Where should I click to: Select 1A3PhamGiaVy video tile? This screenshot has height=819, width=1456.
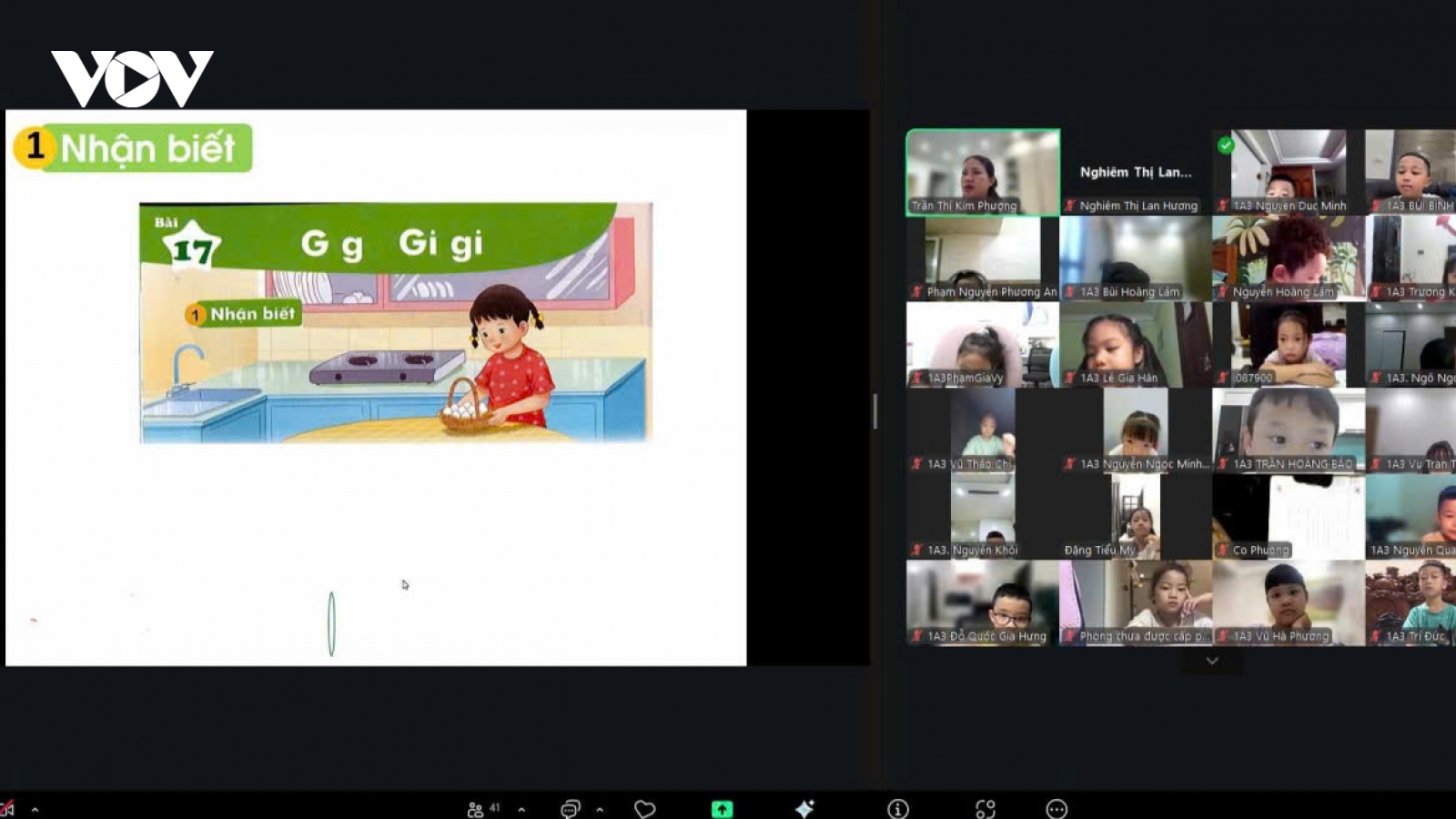pos(983,345)
